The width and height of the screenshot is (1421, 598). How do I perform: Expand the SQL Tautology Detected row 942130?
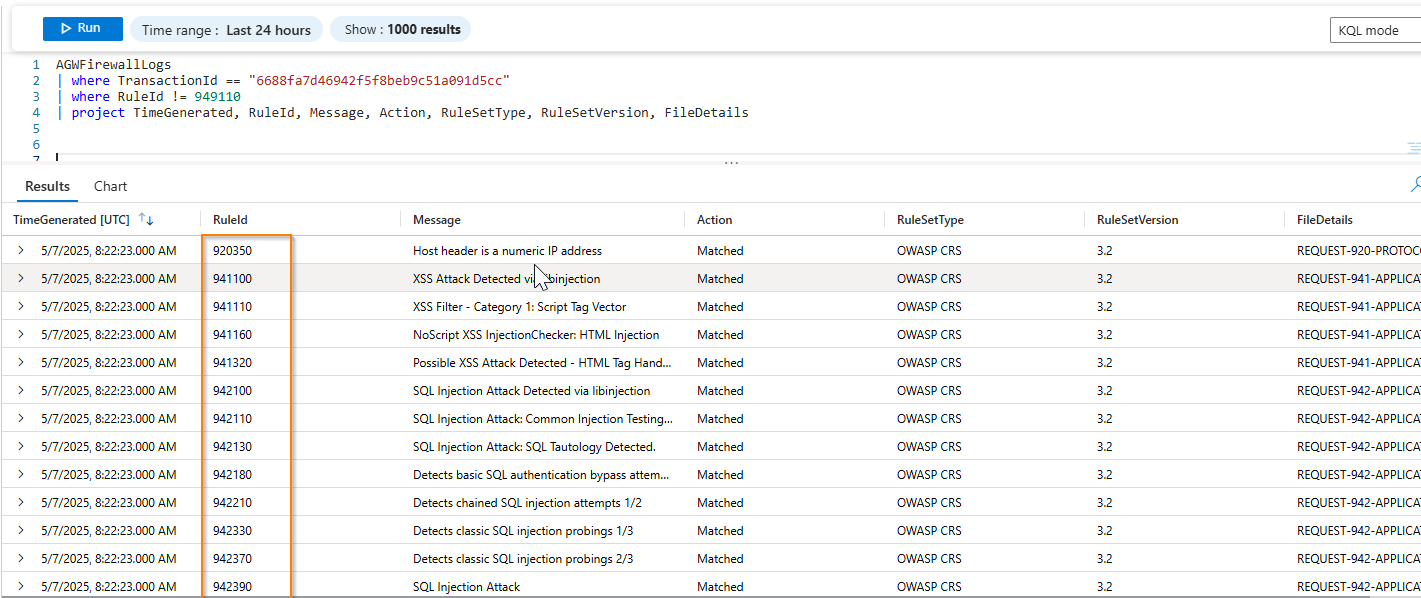tap(21, 447)
